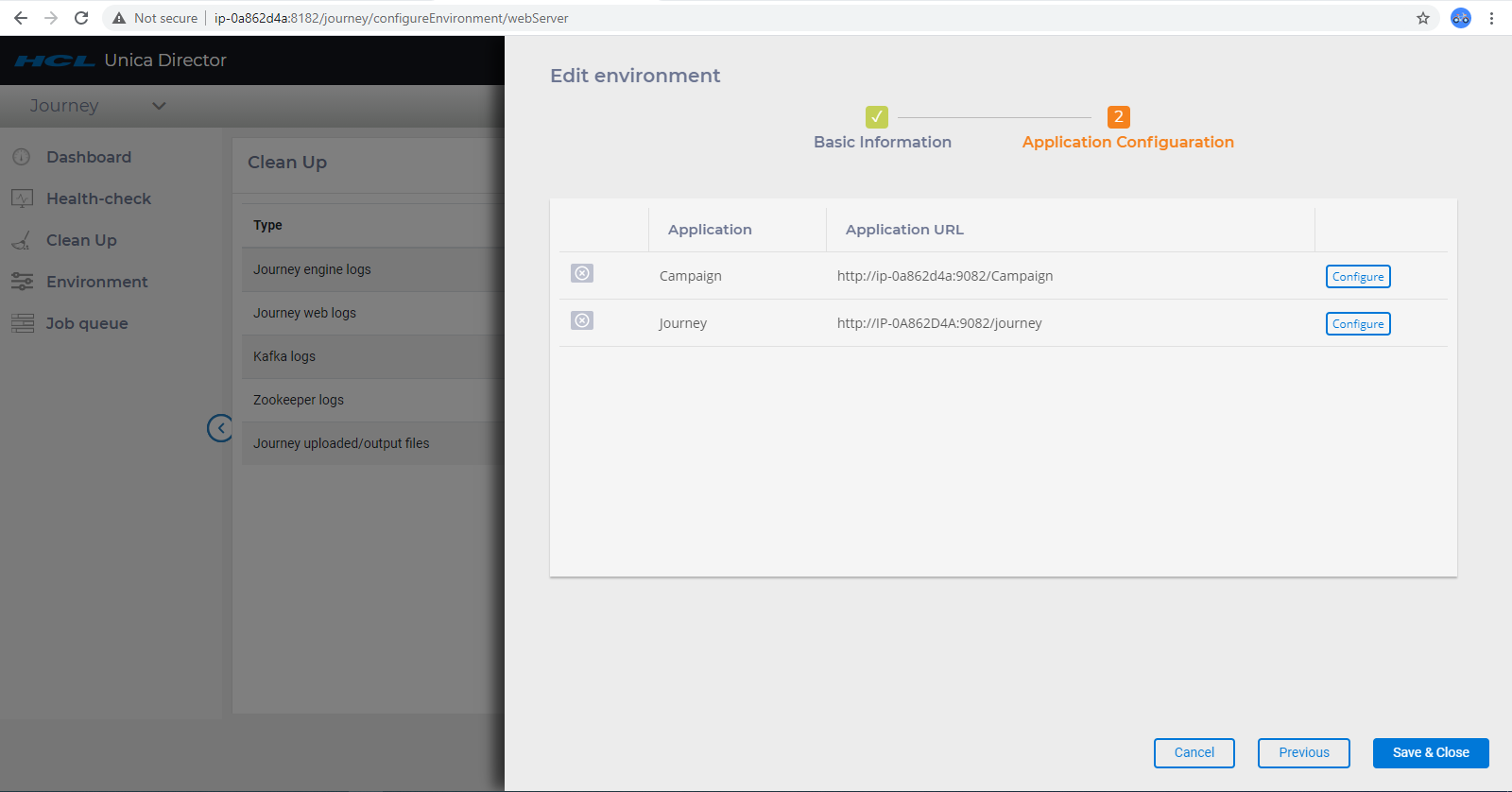Click the Dashboard sidebar icon
Viewport: 1512px width, 792px height.
(x=22, y=157)
